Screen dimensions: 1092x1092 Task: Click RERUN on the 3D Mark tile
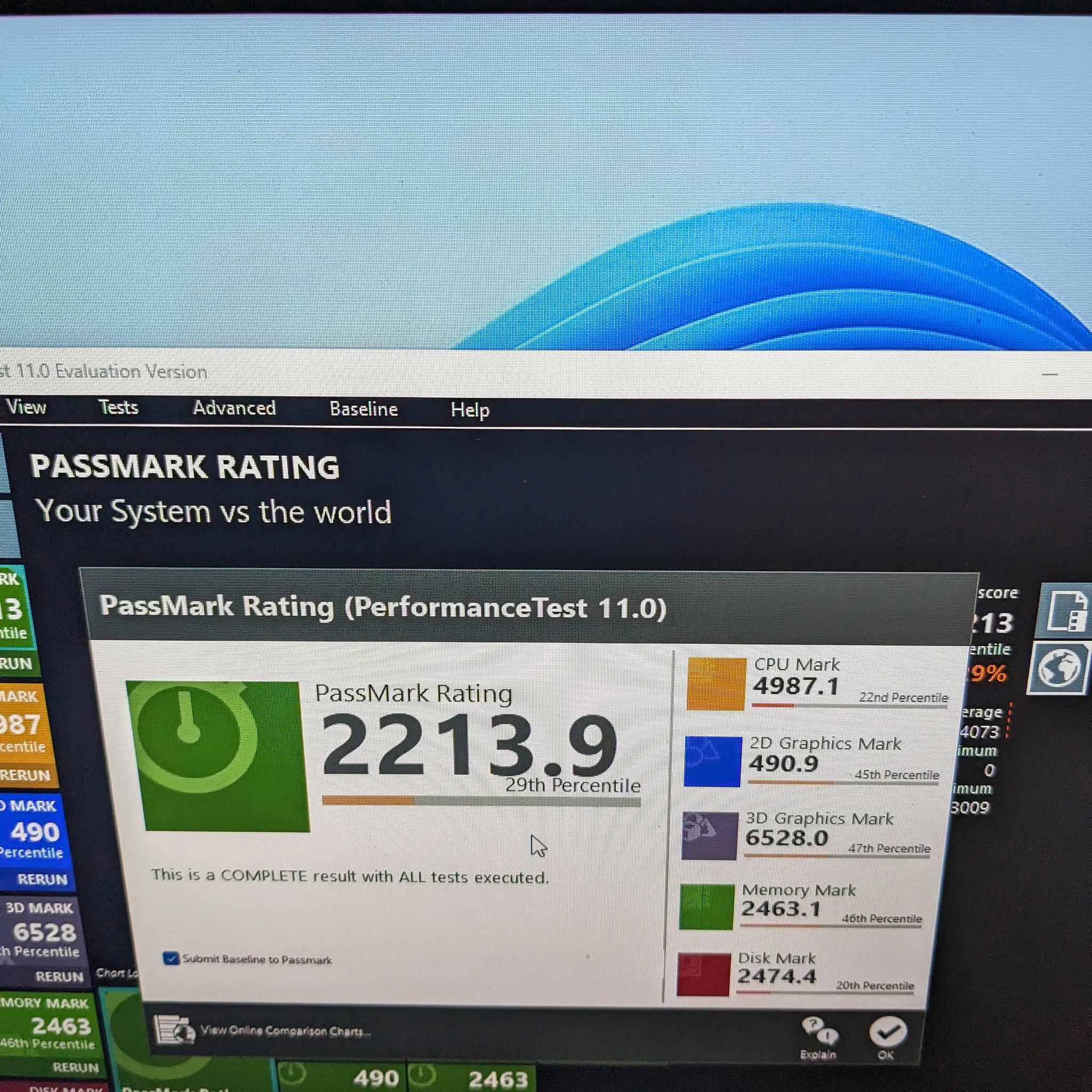click(59, 976)
